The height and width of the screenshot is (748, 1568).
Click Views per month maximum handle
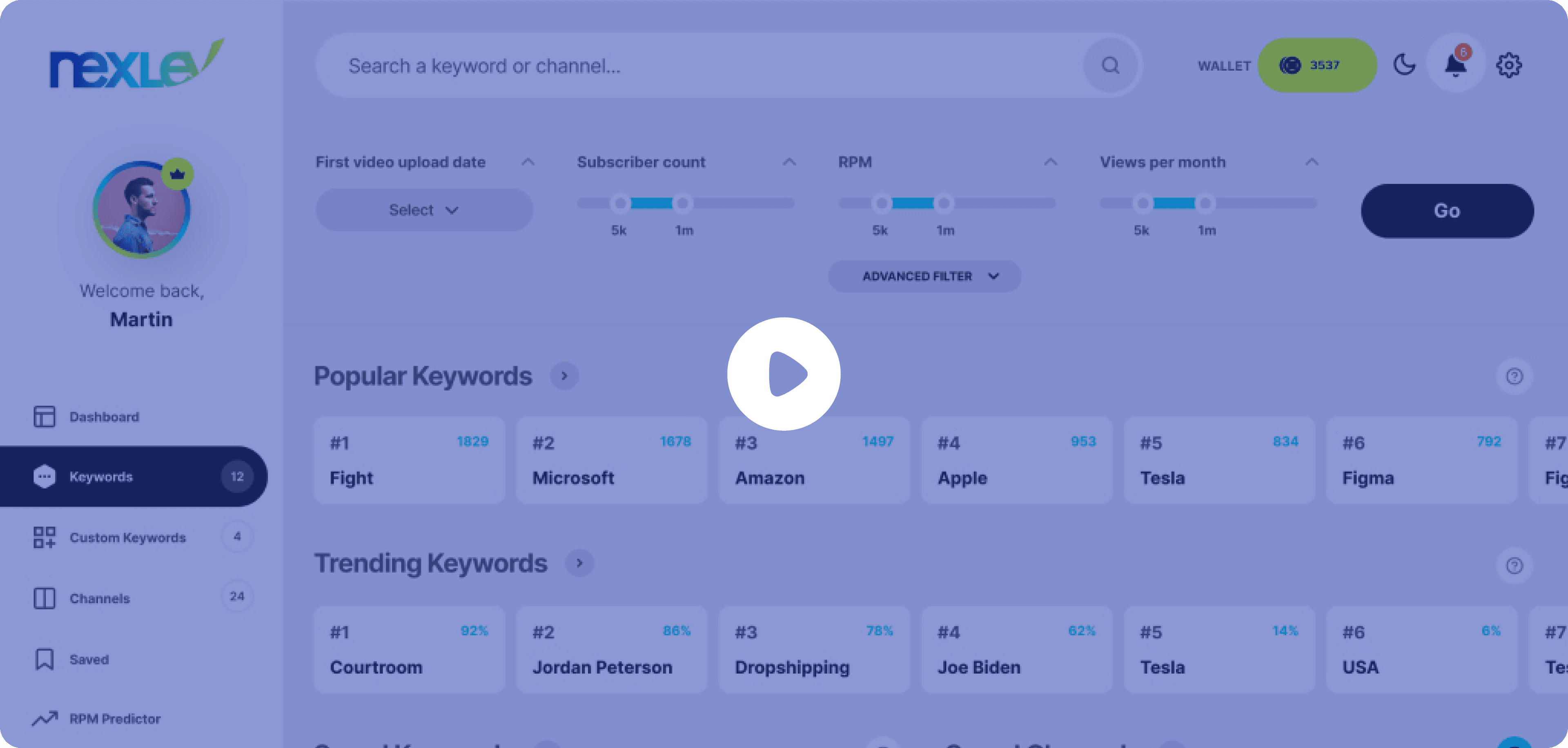coord(1205,203)
